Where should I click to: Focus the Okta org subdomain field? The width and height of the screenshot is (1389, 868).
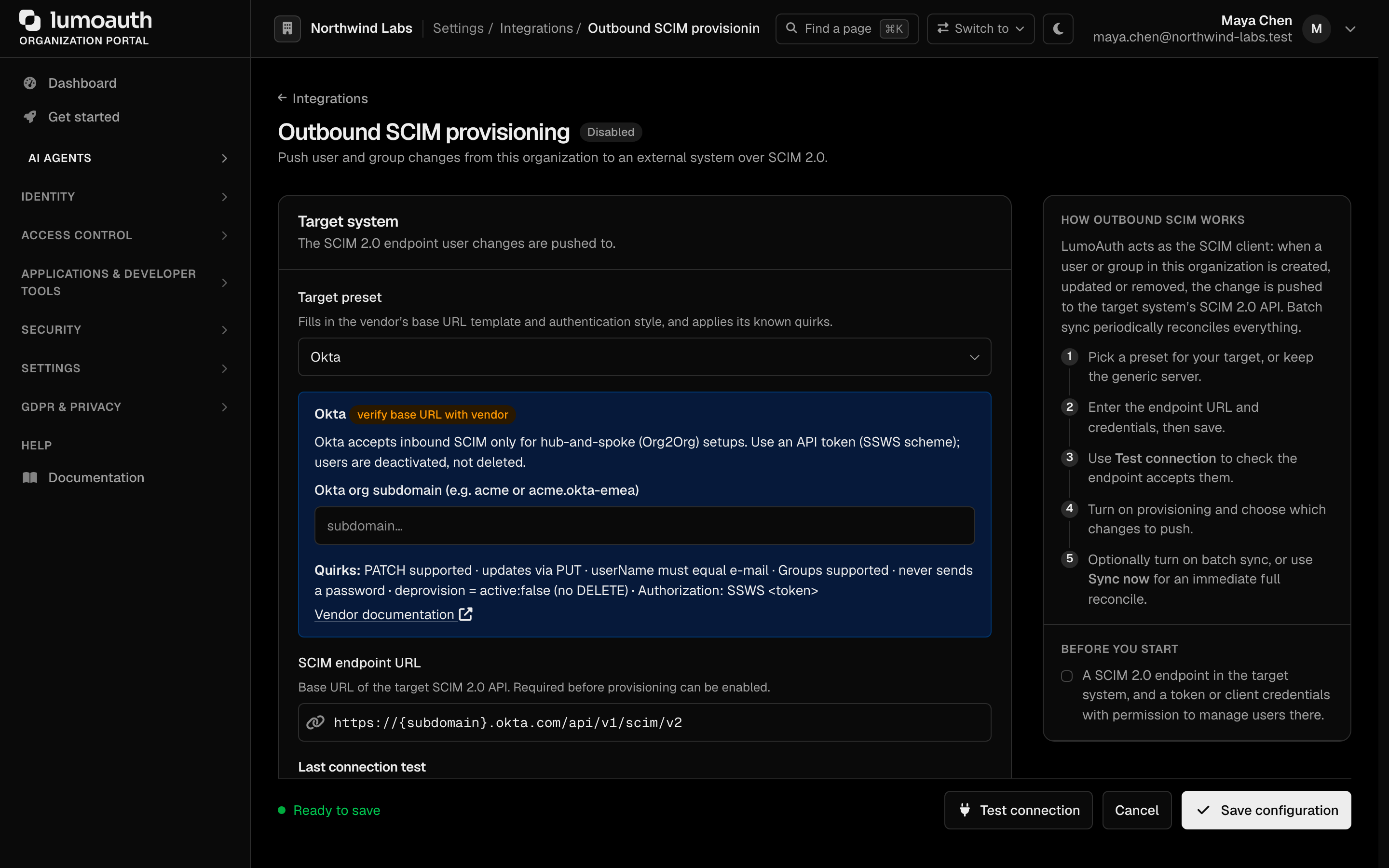644,525
